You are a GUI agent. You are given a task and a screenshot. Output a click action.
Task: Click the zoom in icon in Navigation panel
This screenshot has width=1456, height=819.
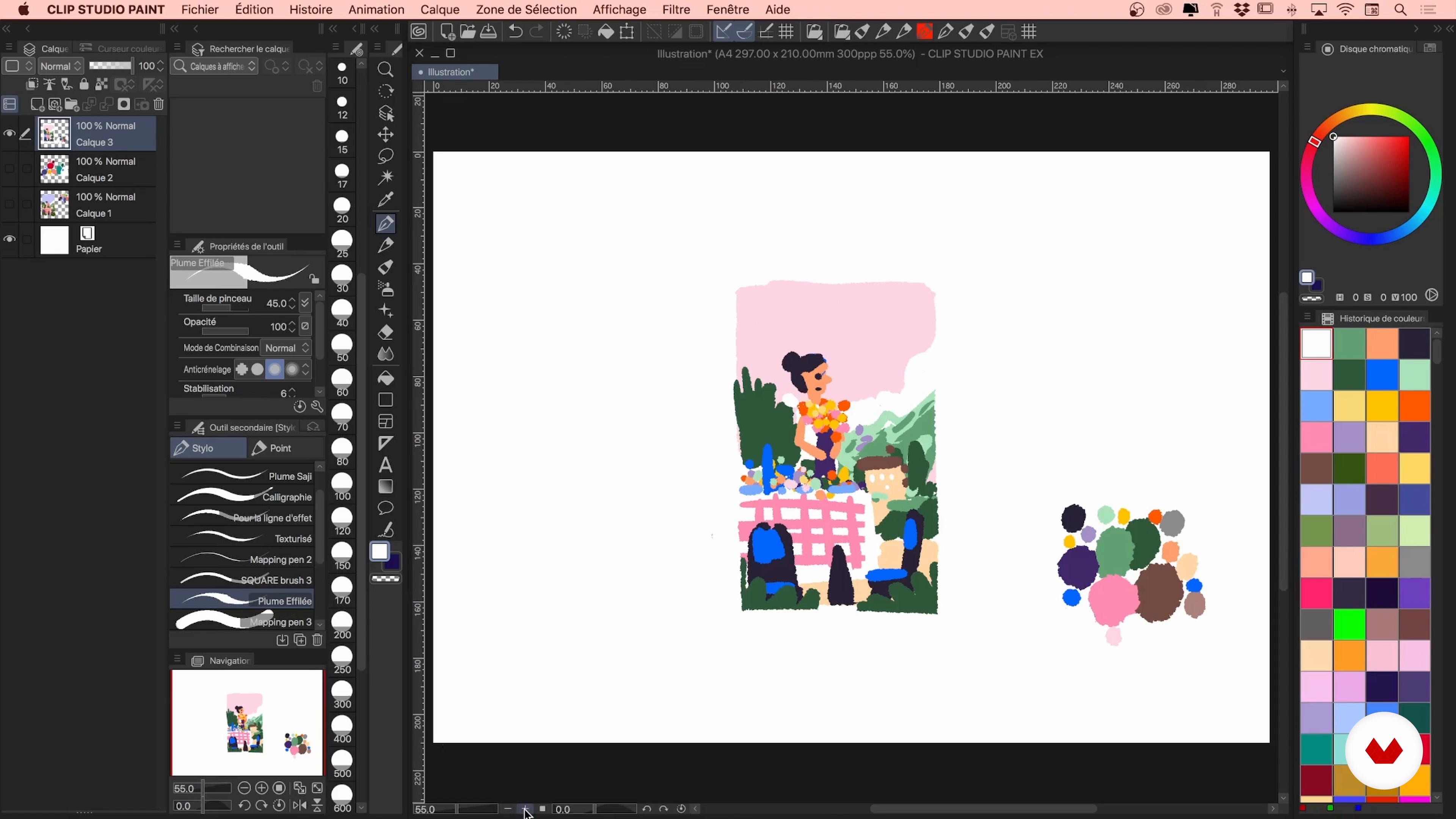point(262,788)
